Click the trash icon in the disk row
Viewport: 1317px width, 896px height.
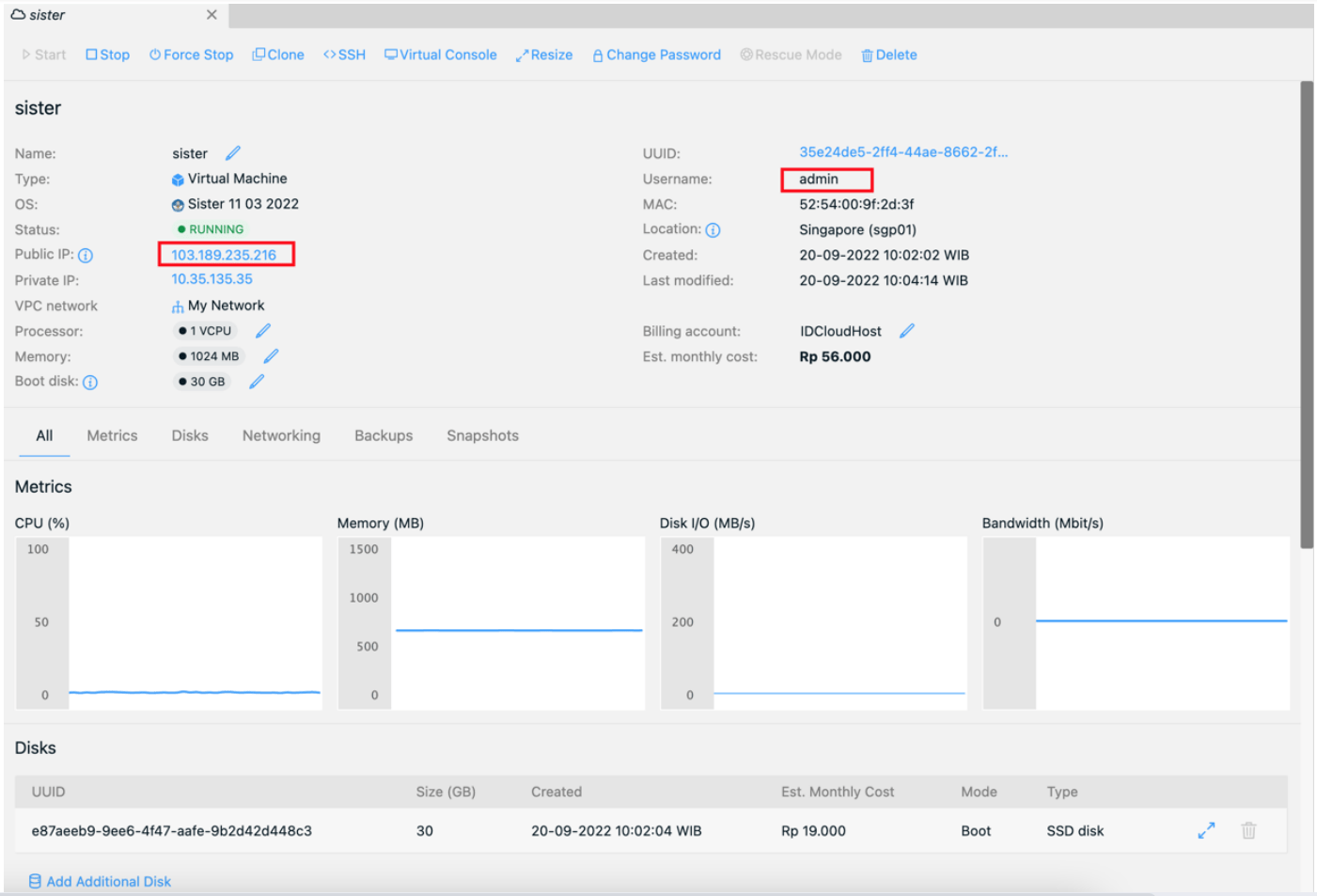coord(1248,831)
